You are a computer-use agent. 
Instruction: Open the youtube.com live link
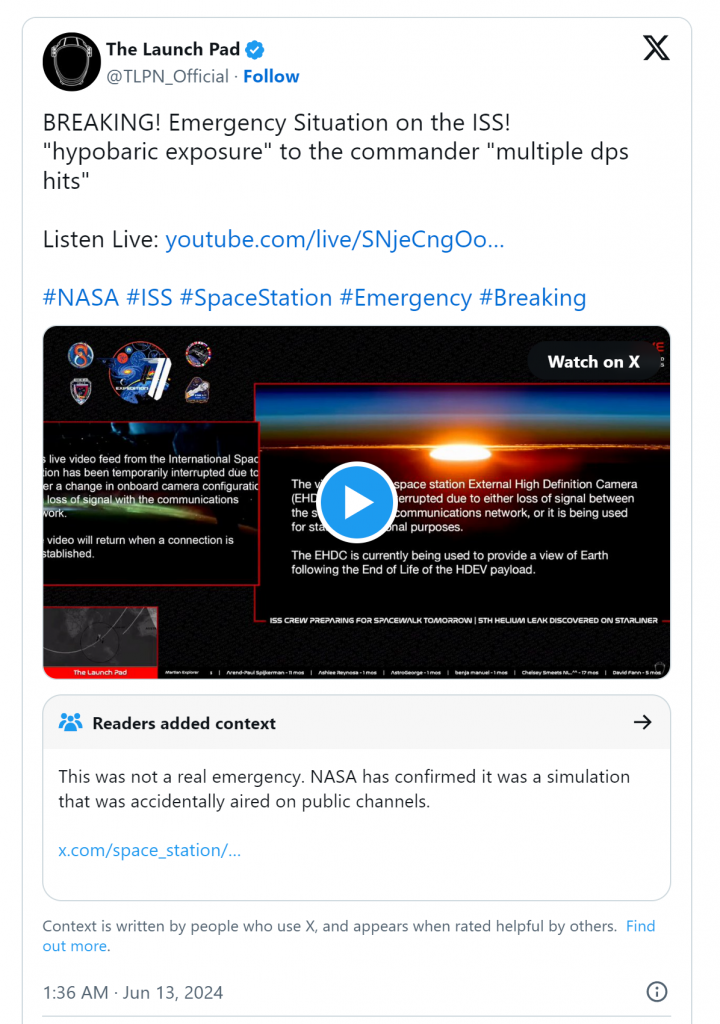point(335,240)
